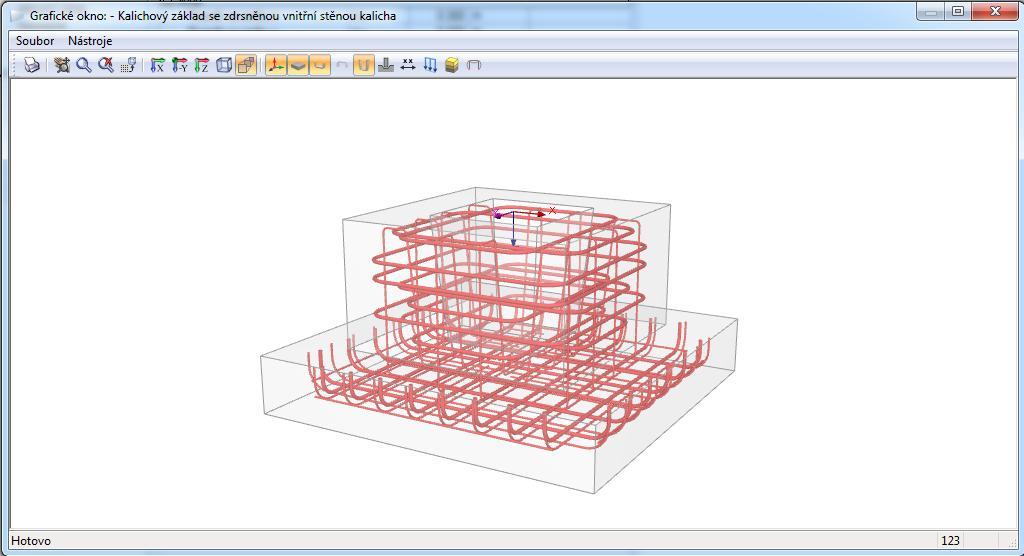Viewport: 1024px width, 556px height.
Task: Show loads with blue arrows icon
Action: pos(430,65)
